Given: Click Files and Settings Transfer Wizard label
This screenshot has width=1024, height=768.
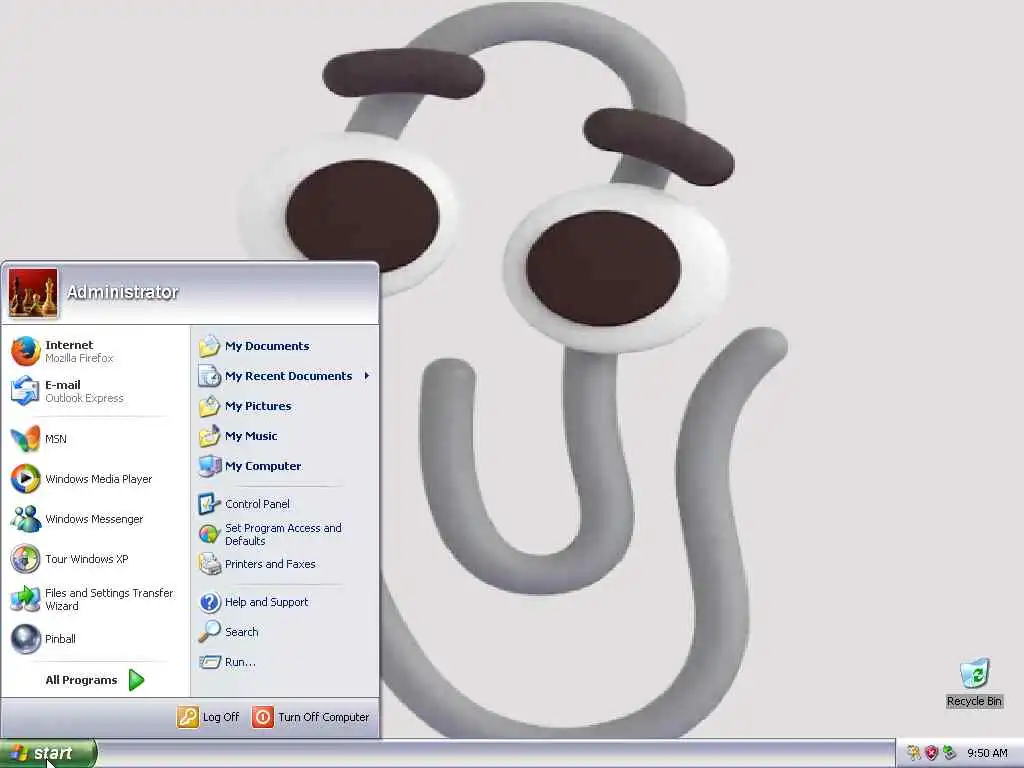Looking at the screenshot, I should [109, 600].
